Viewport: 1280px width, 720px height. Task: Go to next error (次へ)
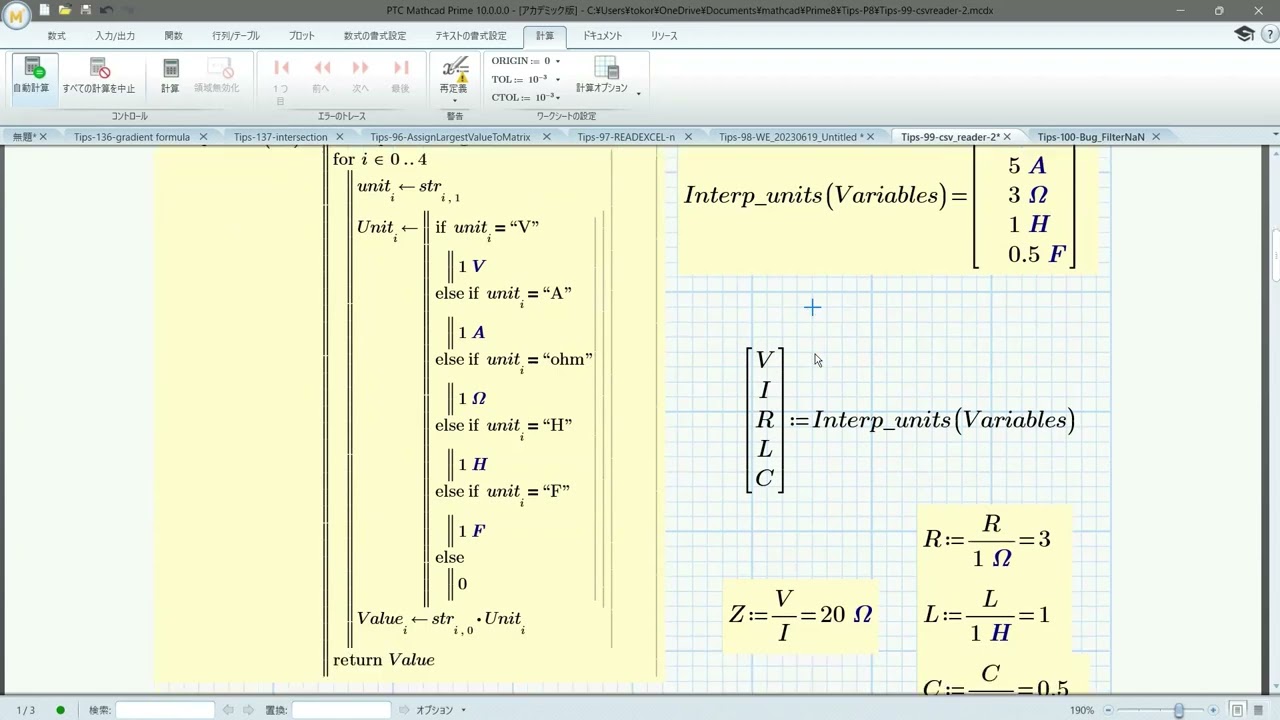[x=360, y=76]
